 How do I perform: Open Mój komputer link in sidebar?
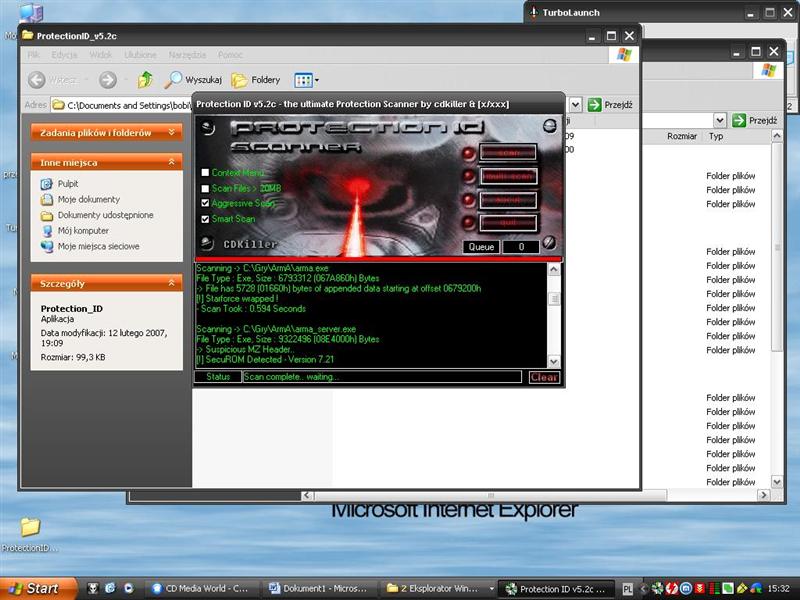[83, 230]
